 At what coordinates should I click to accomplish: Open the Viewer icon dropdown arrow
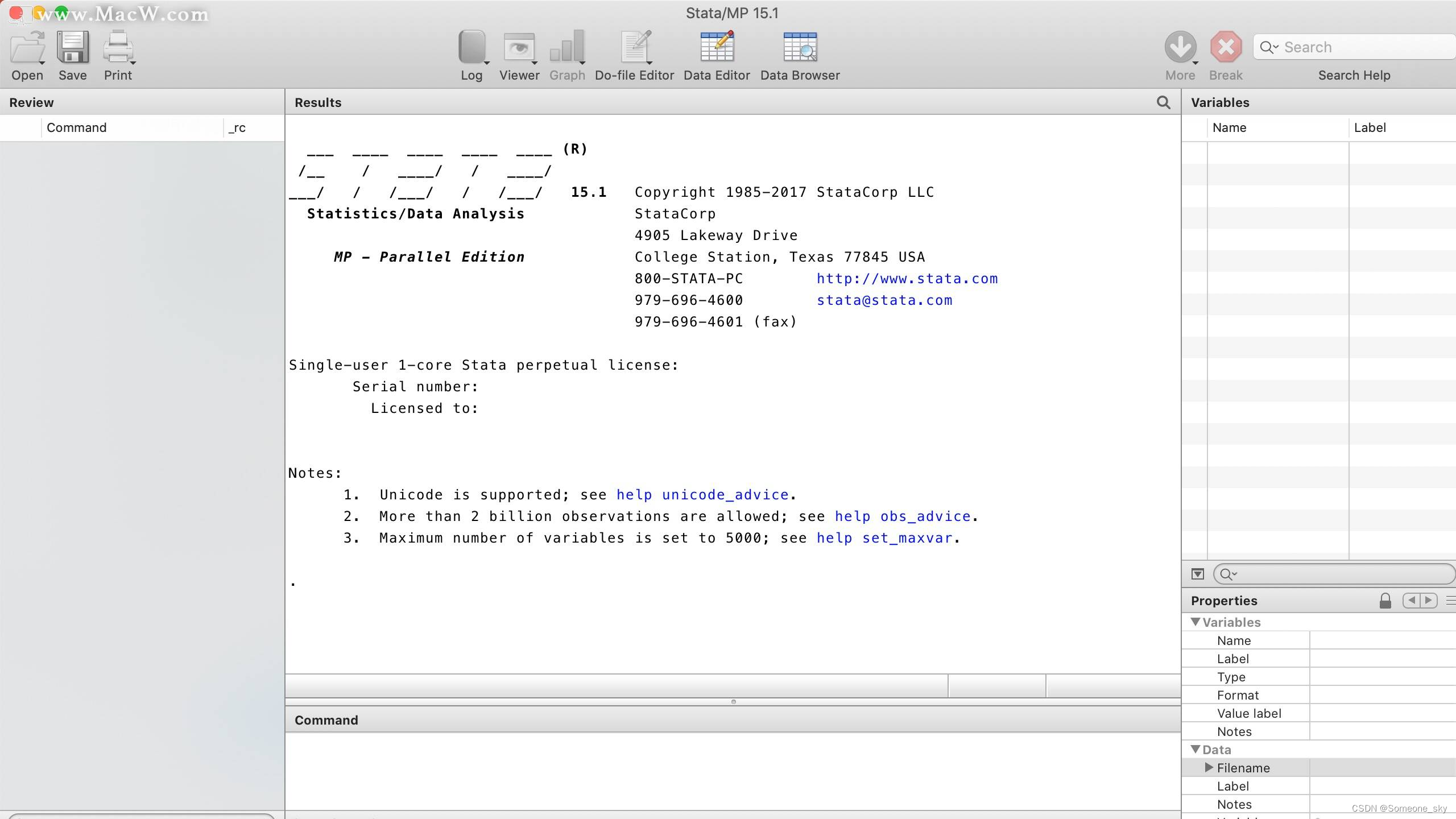pyautogui.click(x=535, y=62)
